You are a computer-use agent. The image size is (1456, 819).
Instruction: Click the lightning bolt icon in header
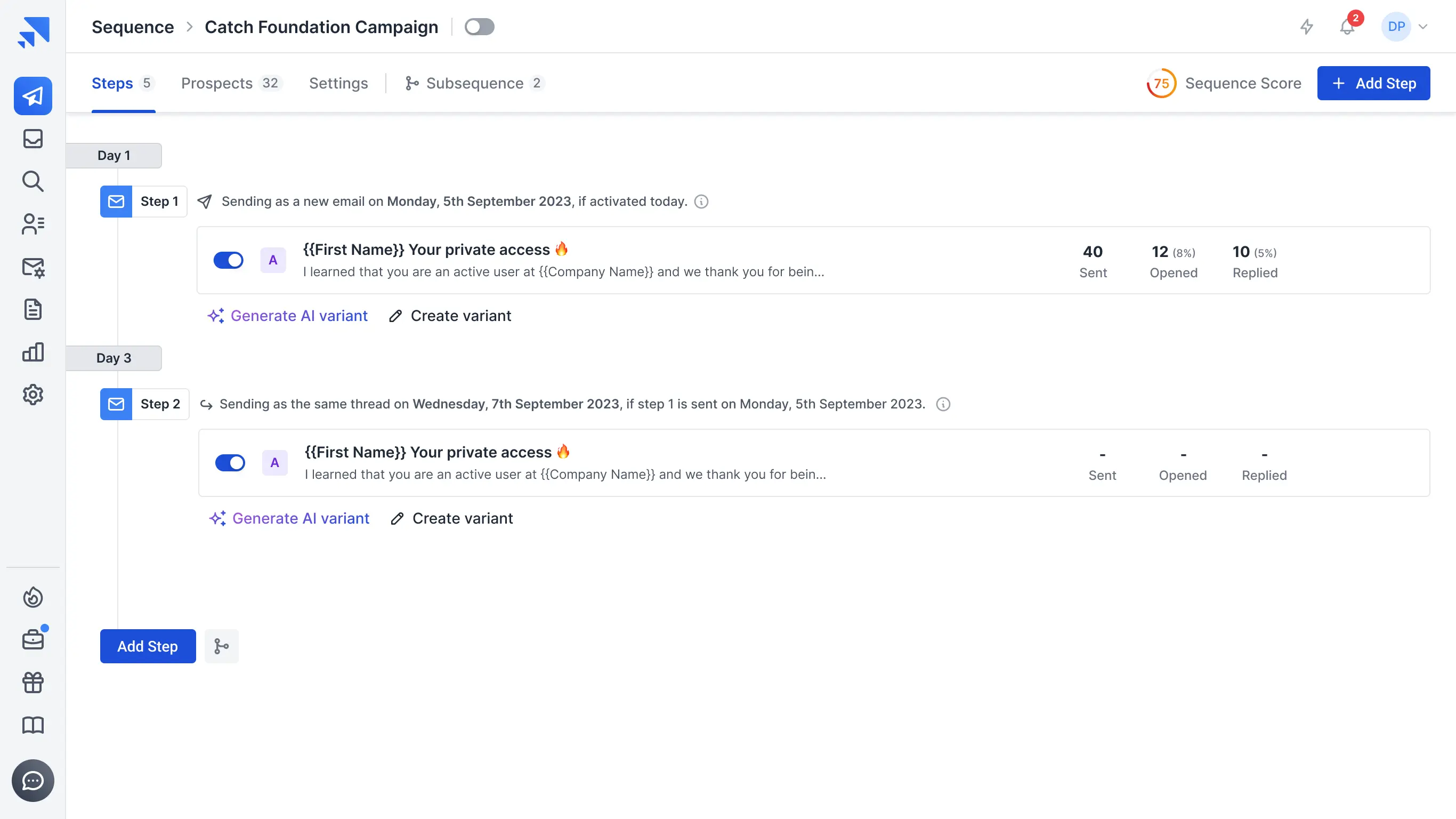point(1306,27)
